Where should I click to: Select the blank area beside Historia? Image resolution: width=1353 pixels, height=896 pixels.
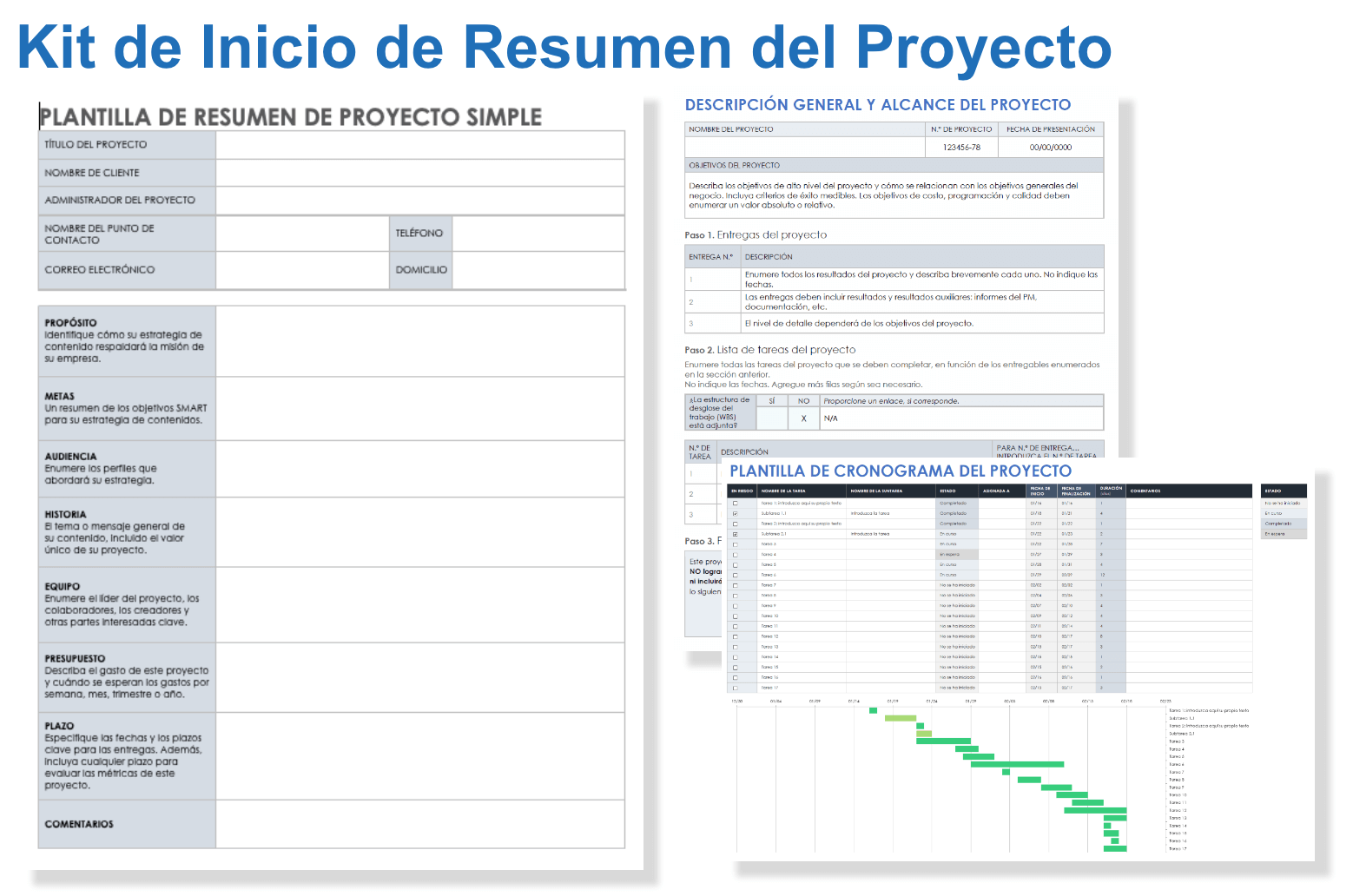coord(420,532)
